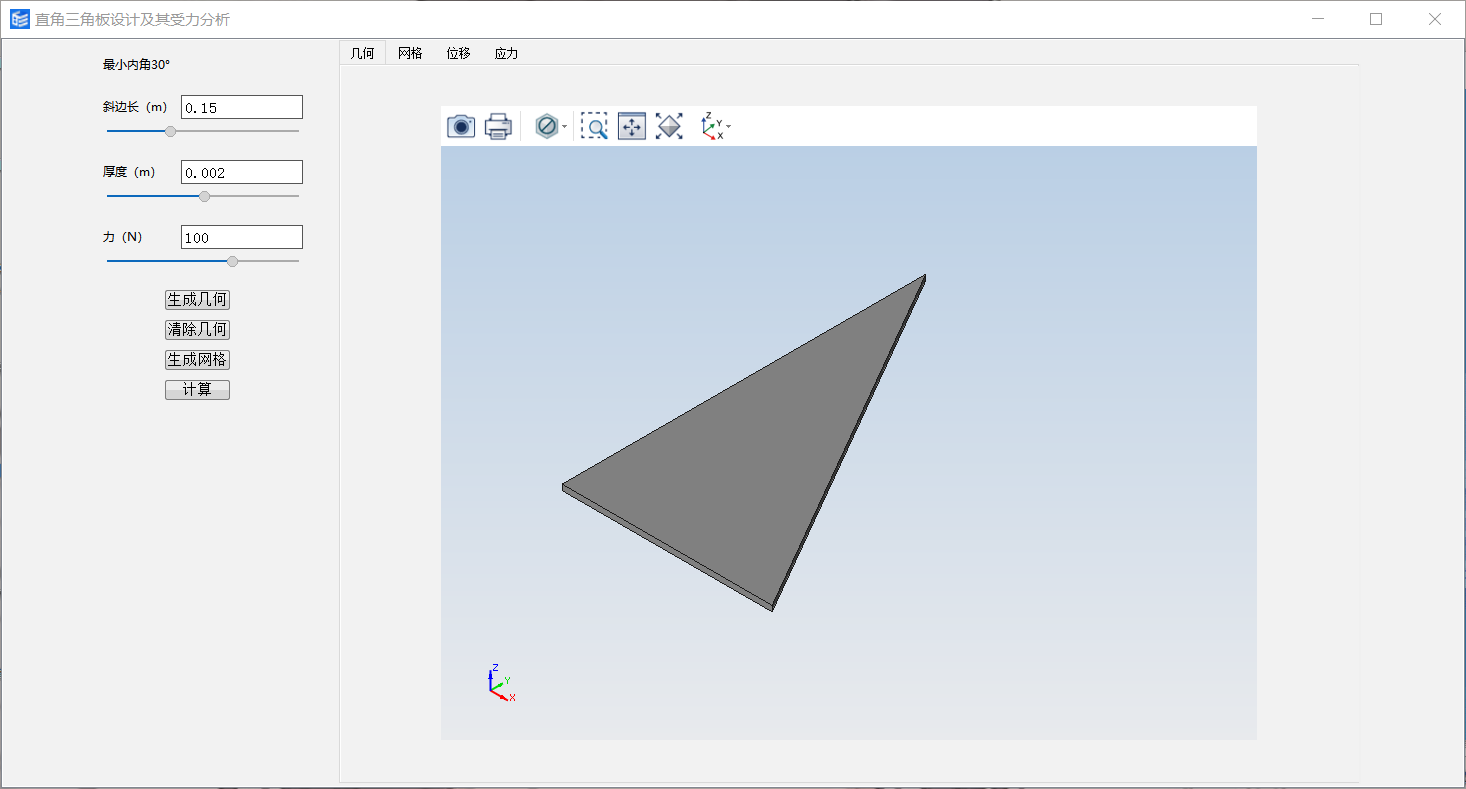Show the 位移 tab
The image size is (1466, 789).
point(458,53)
